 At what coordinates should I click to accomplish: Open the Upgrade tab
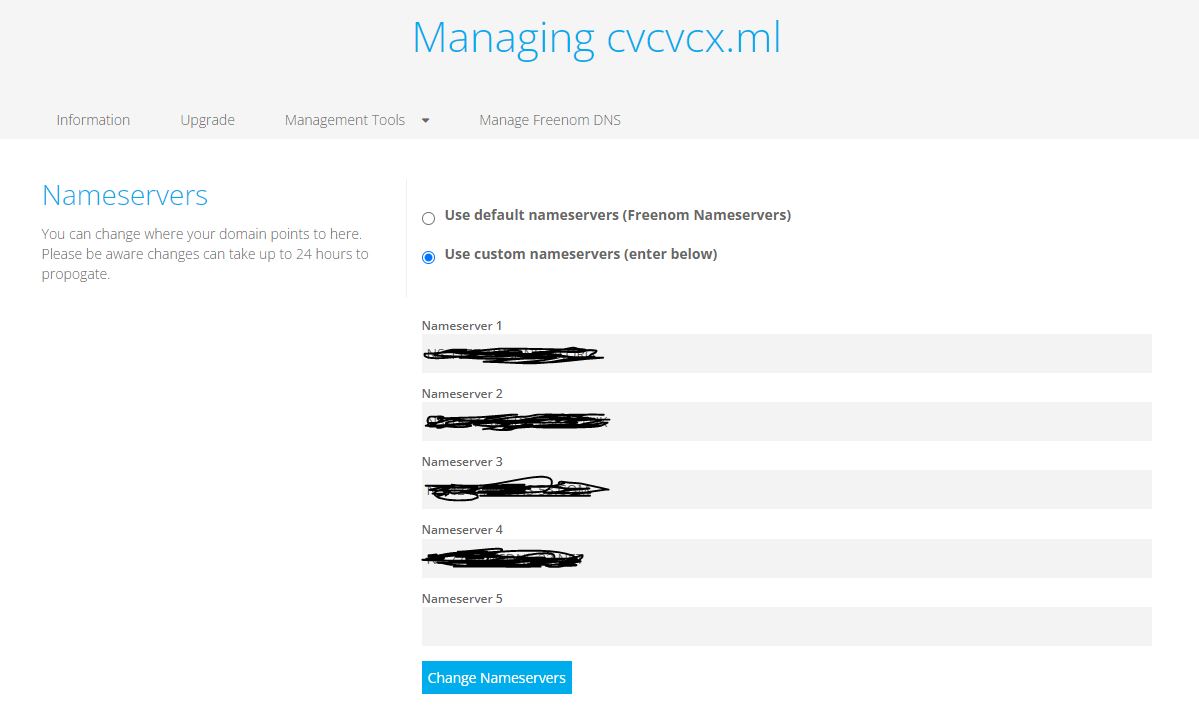207,120
